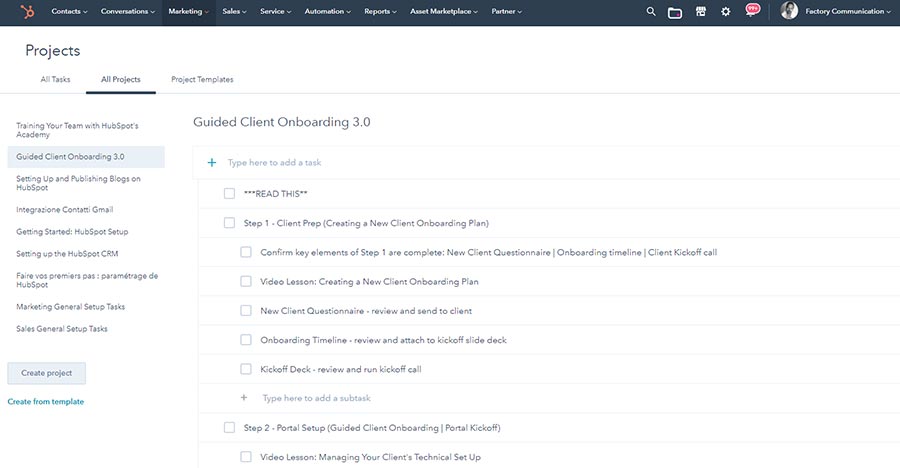Click the Create project button
The width and height of the screenshot is (900, 468).
click(x=46, y=373)
